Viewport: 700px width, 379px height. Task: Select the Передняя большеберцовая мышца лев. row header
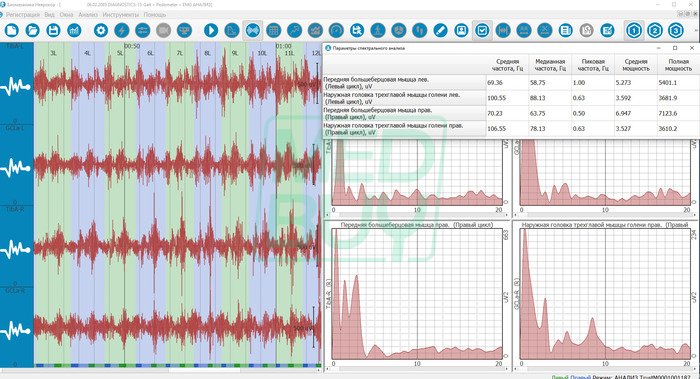(404, 83)
